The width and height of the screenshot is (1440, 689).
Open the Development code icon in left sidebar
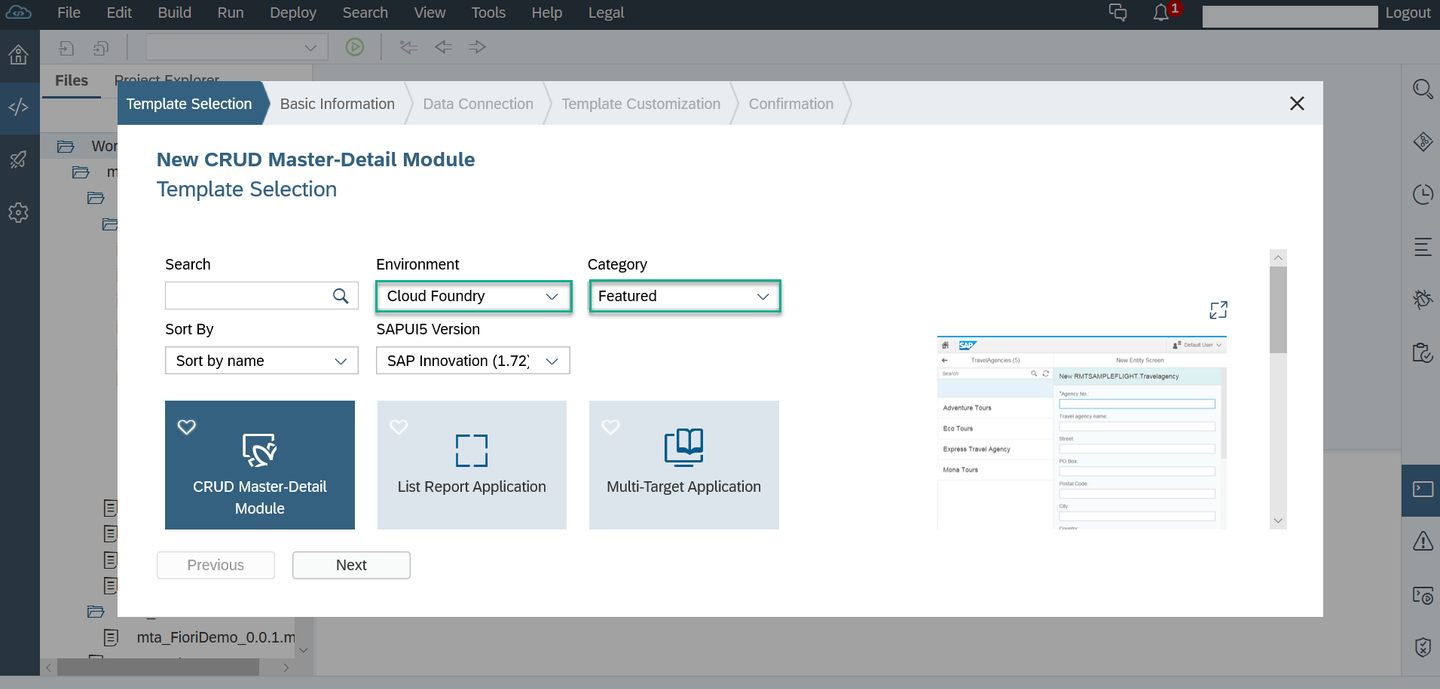pyautogui.click(x=18, y=108)
